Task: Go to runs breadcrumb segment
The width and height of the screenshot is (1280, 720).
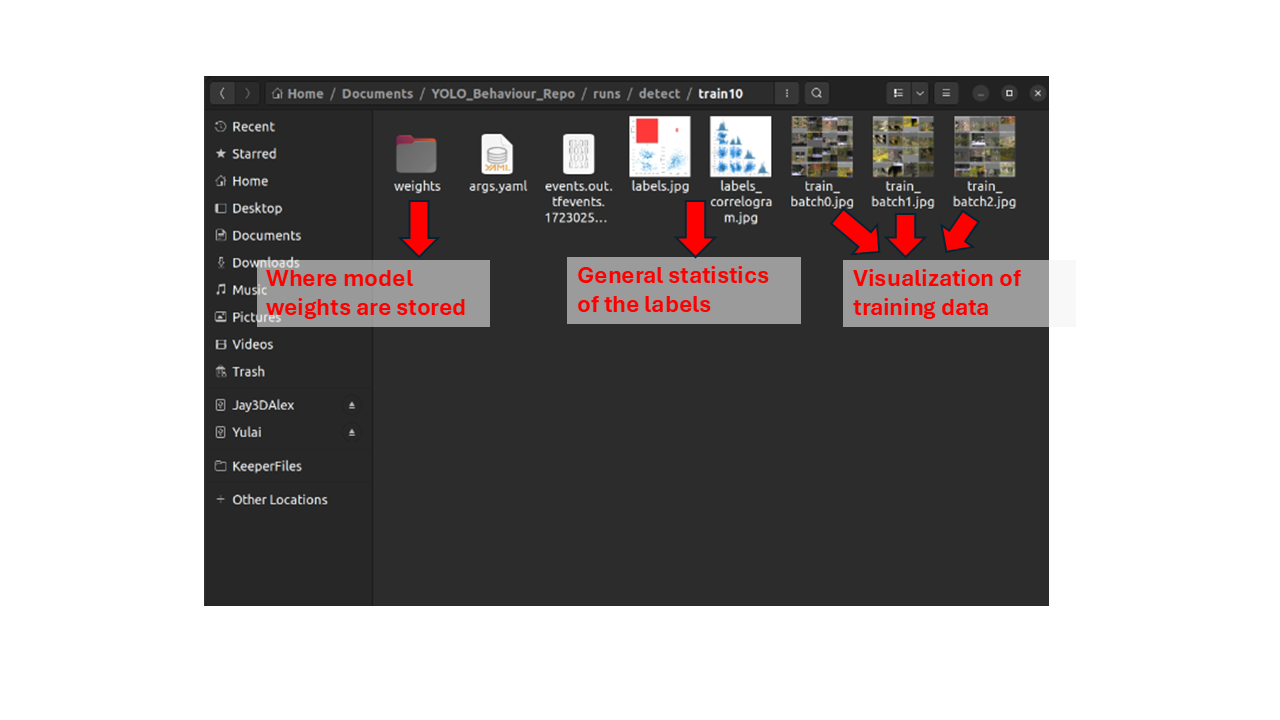Action: click(606, 94)
